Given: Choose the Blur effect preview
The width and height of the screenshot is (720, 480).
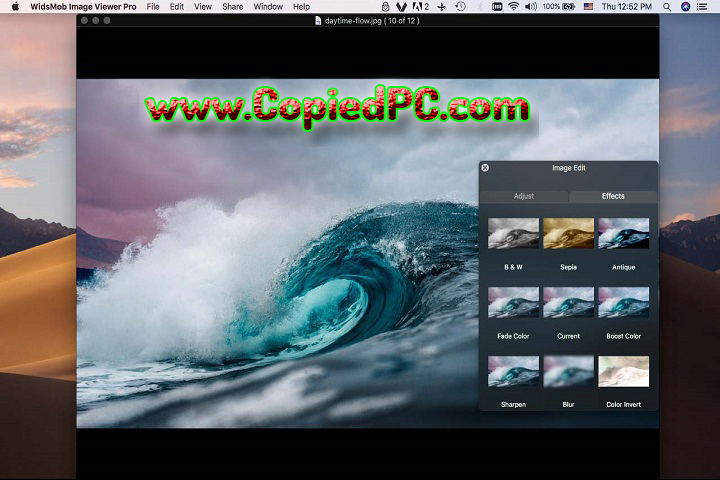Looking at the screenshot, I should (568, 372).
